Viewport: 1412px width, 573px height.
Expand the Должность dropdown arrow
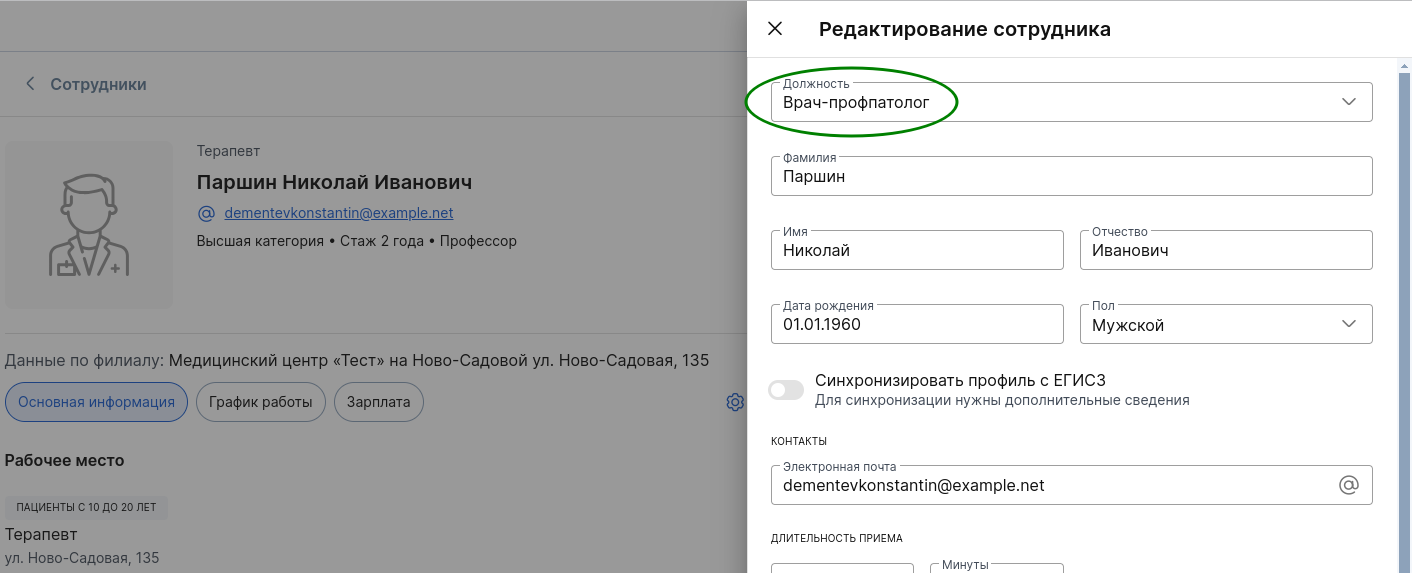tap(1348, 102)
